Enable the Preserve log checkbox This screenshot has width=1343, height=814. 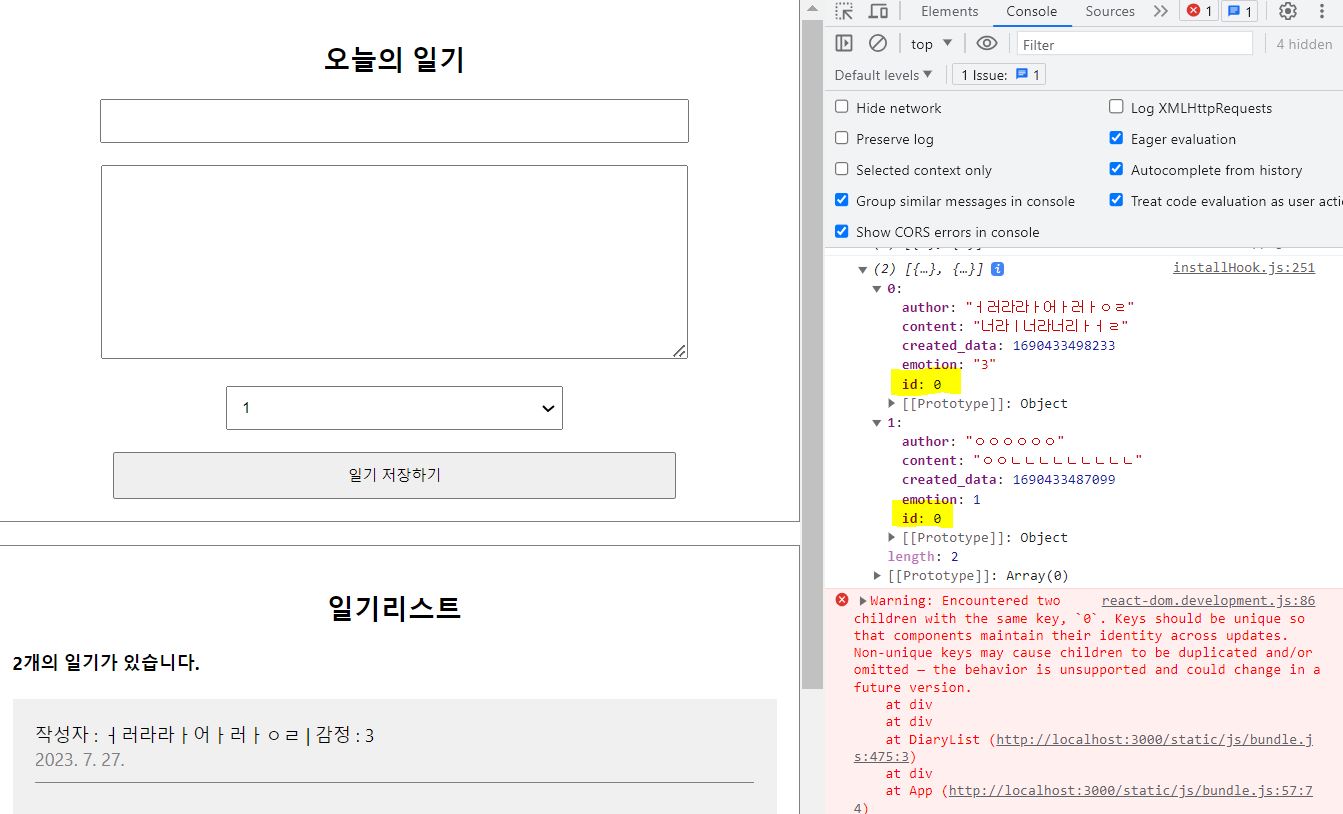coord(842,138)
